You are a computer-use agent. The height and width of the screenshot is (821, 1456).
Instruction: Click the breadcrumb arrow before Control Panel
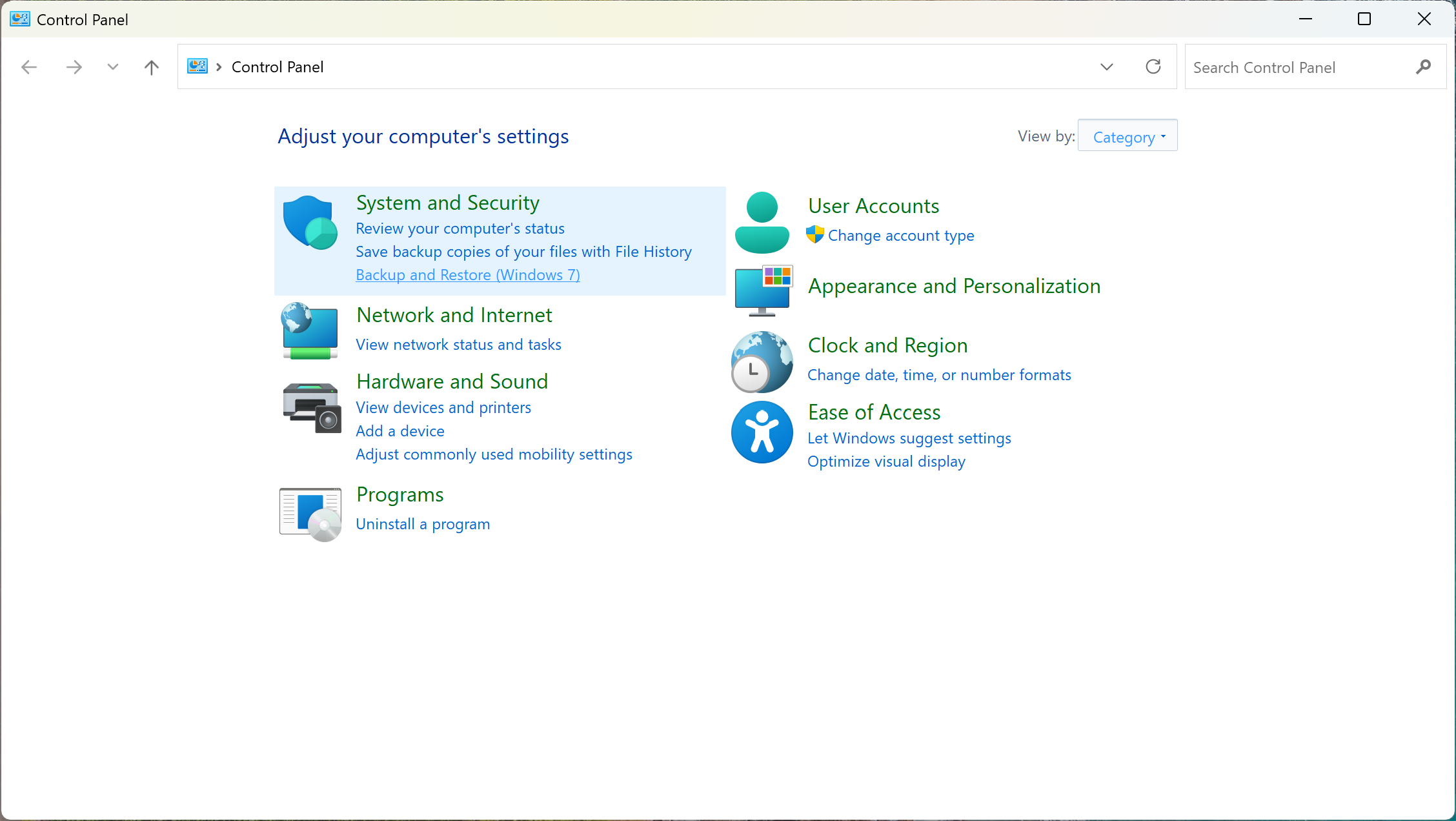click(x=219, y=67)
